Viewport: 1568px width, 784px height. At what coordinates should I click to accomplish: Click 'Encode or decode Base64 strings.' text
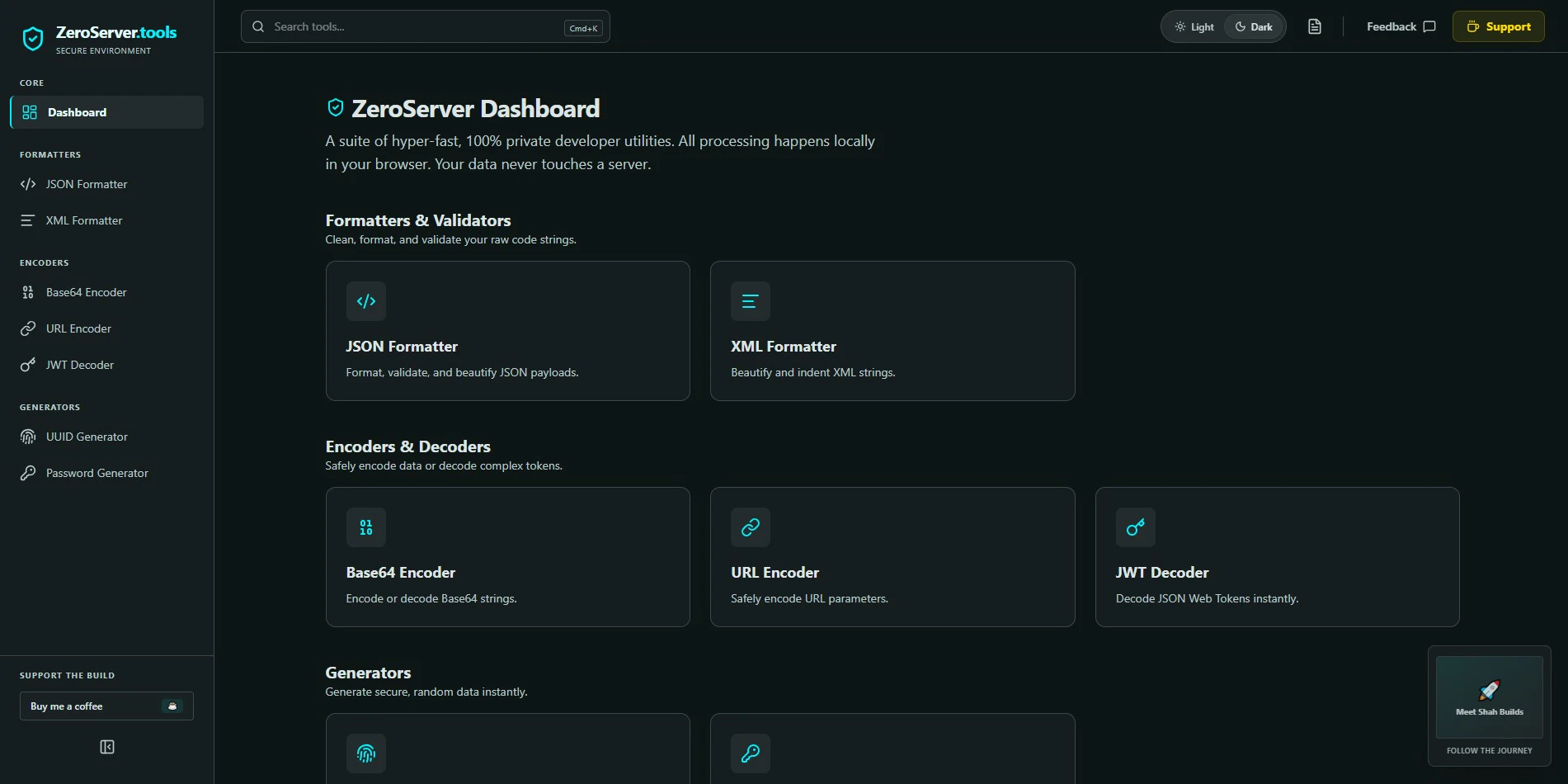pos(431,599)
